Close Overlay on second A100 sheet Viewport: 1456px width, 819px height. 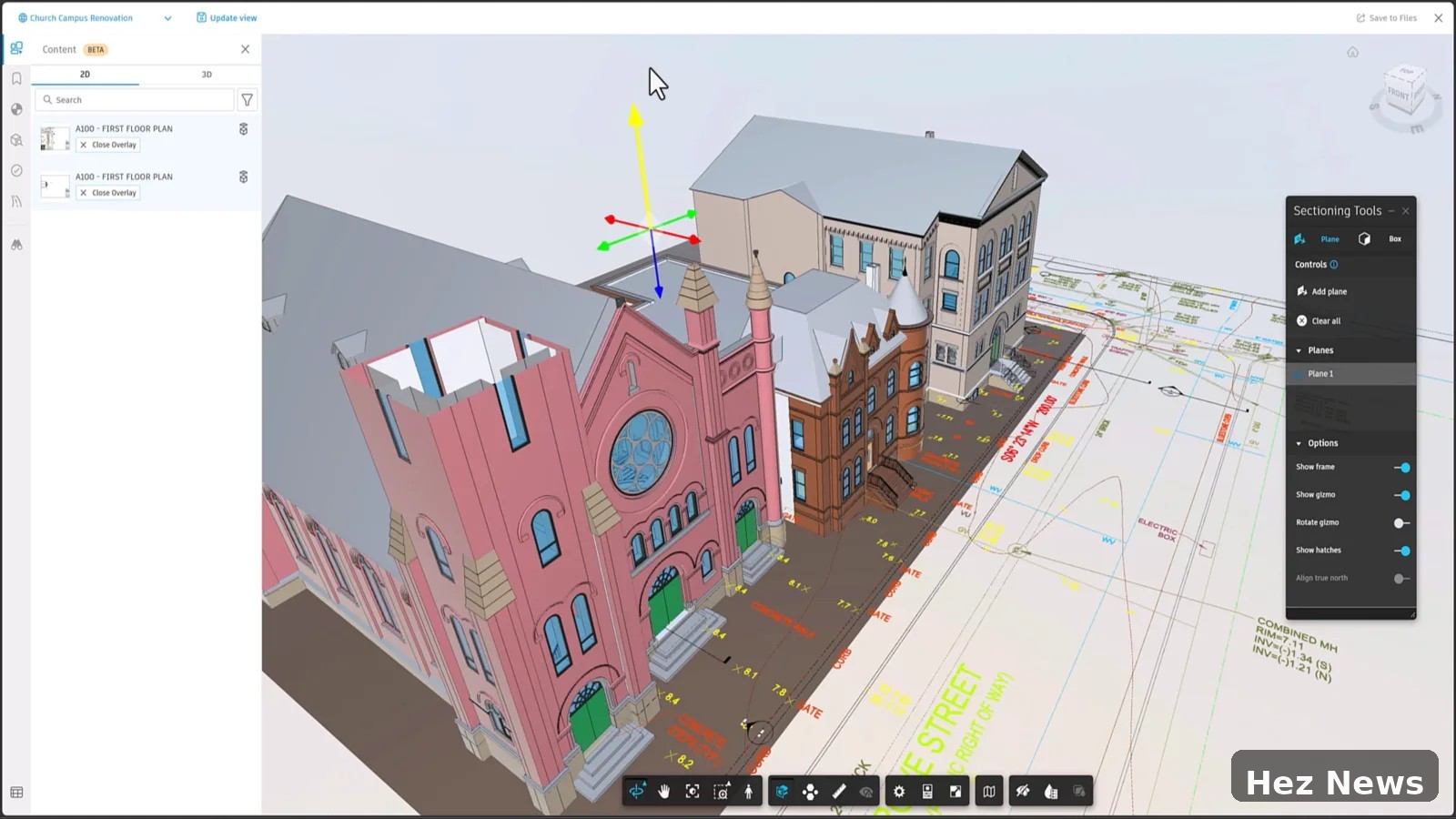click(108, 193)
